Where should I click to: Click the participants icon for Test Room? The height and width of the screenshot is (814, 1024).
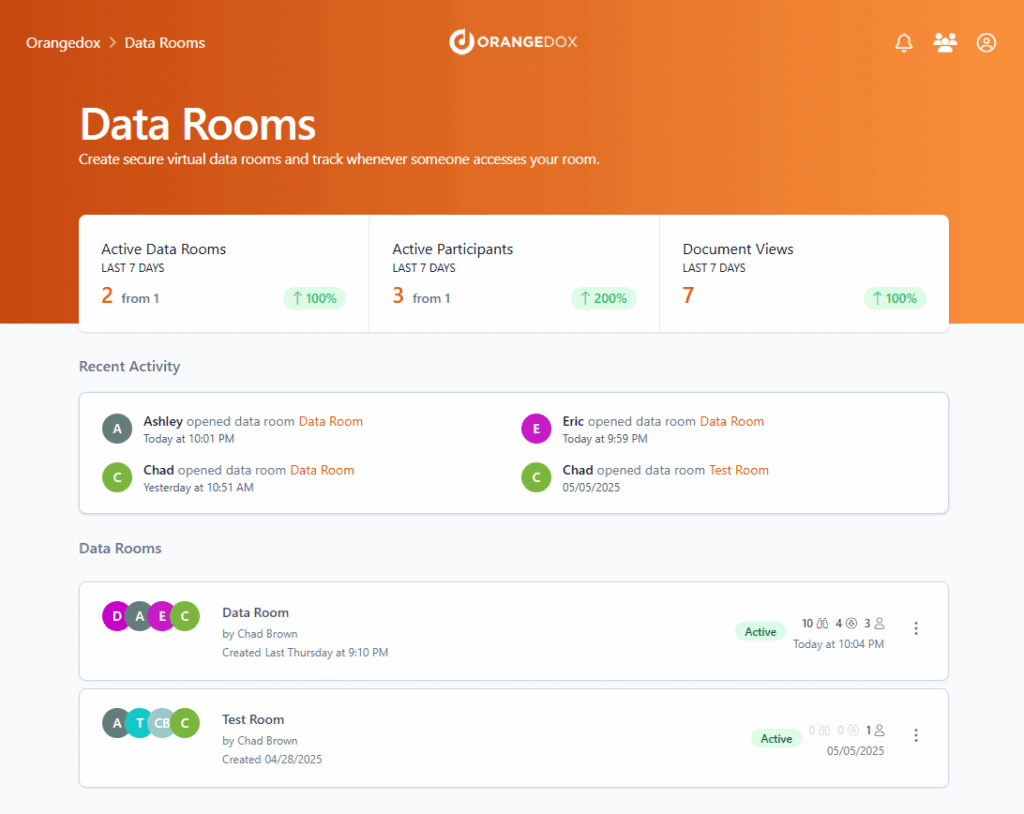point(879,731)
